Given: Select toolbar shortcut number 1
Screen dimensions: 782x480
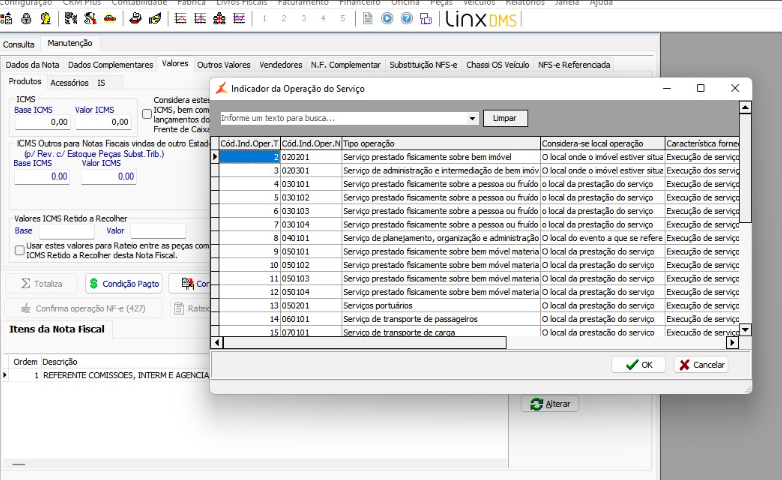Looking at the screenshot, I should [264, 18].
